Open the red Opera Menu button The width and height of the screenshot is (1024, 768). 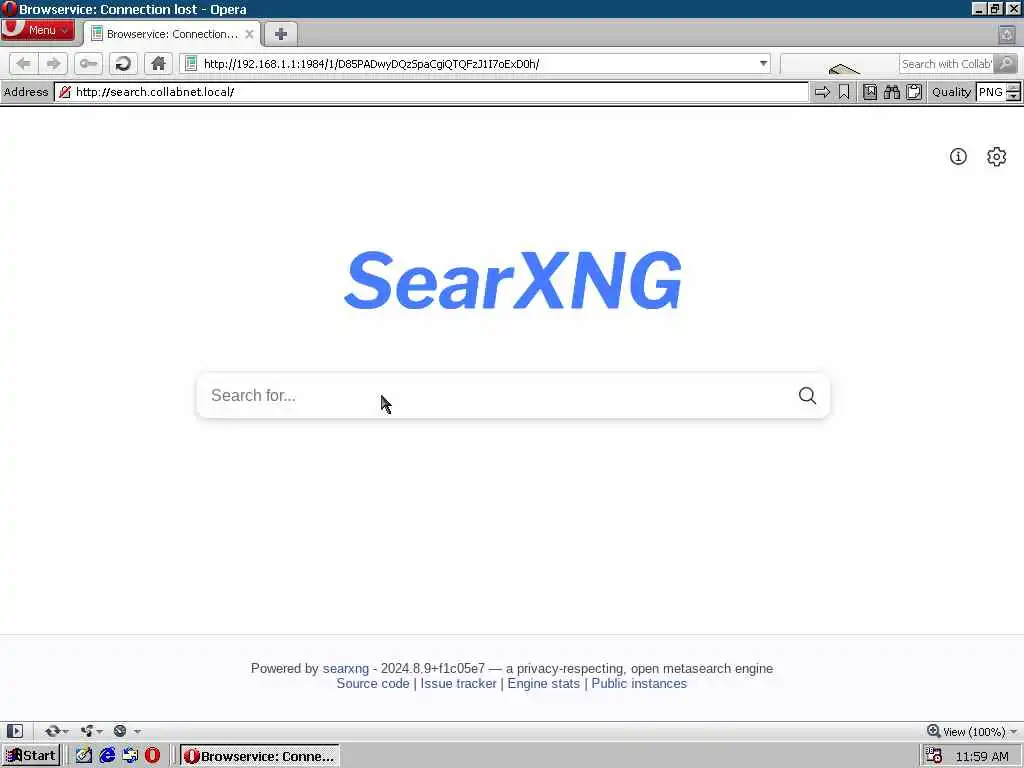click(37, 30)
